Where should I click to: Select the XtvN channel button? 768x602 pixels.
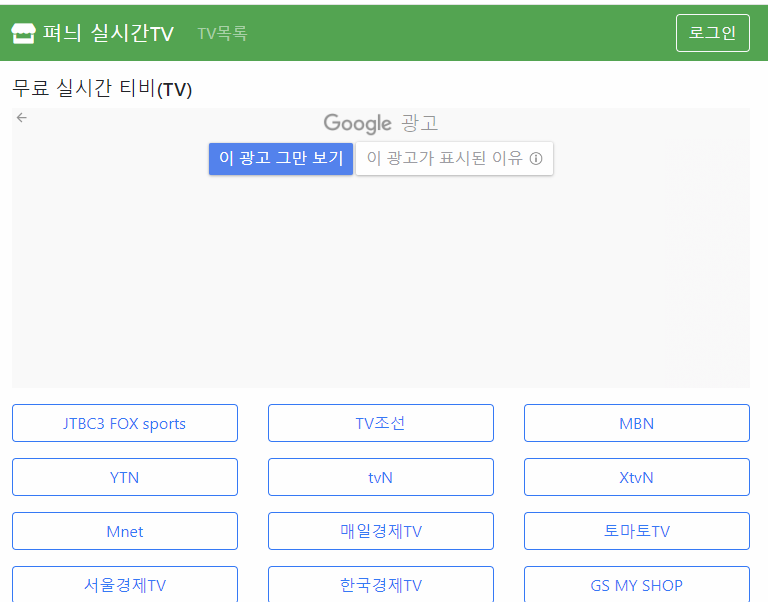(637, 477)
